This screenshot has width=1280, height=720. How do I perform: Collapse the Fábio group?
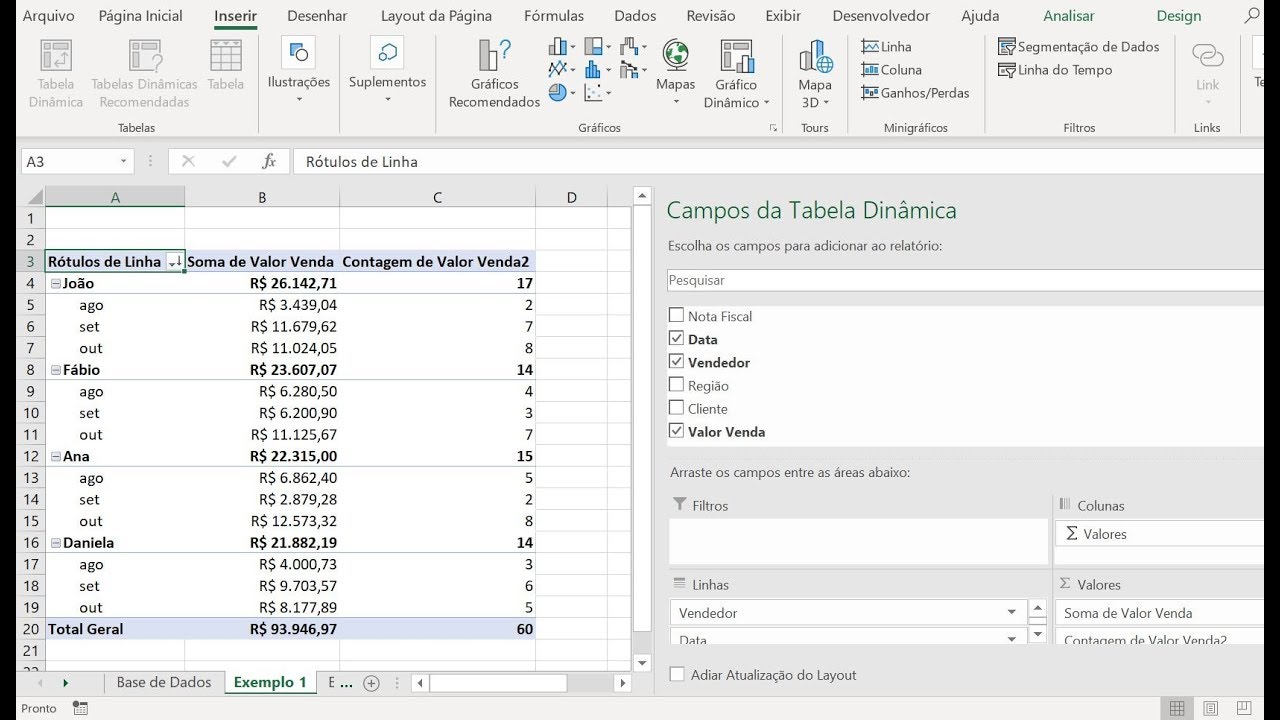[56, 370]
